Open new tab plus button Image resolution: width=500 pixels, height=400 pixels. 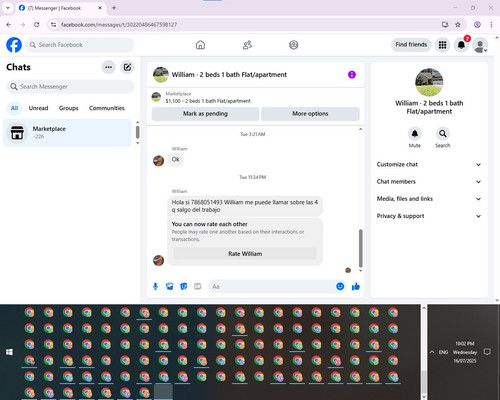pyautogui.click(x=114, y=8)
